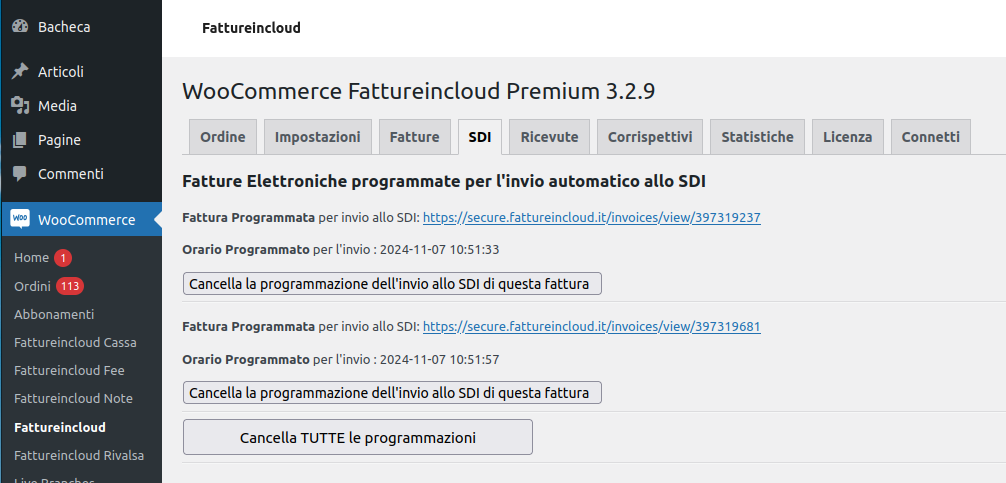Click the Bacheca dashboard icon

[20, 26]
